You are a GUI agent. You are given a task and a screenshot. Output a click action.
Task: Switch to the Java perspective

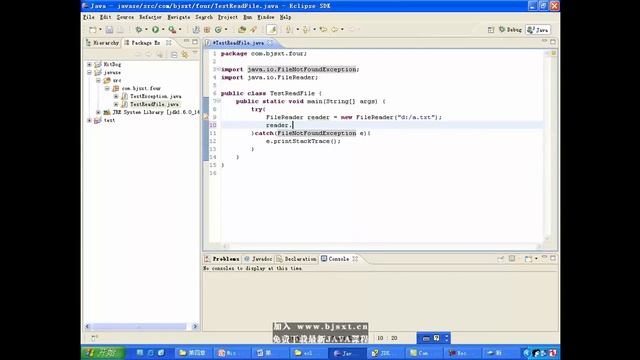click(x=538, y=30)
